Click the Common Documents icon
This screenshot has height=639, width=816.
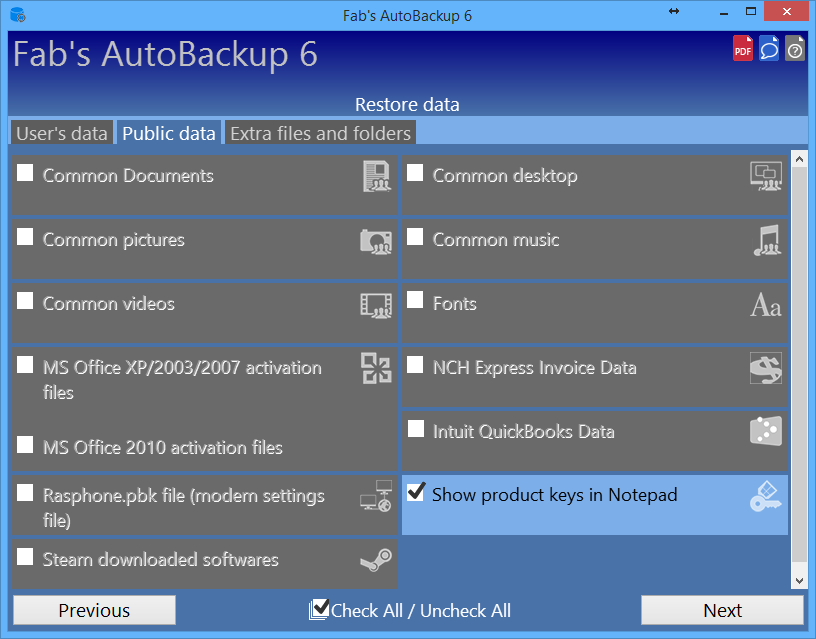[x=377, y=176]
